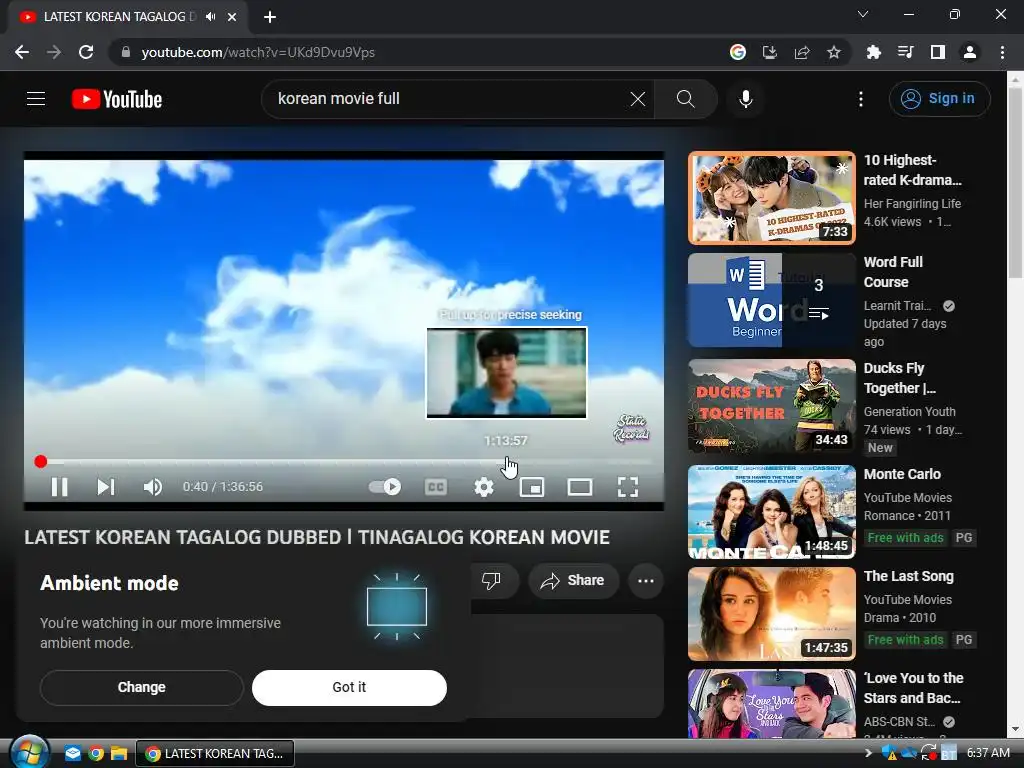
Task: Seek on the video progress bar
Action: [x=344, y=462]
